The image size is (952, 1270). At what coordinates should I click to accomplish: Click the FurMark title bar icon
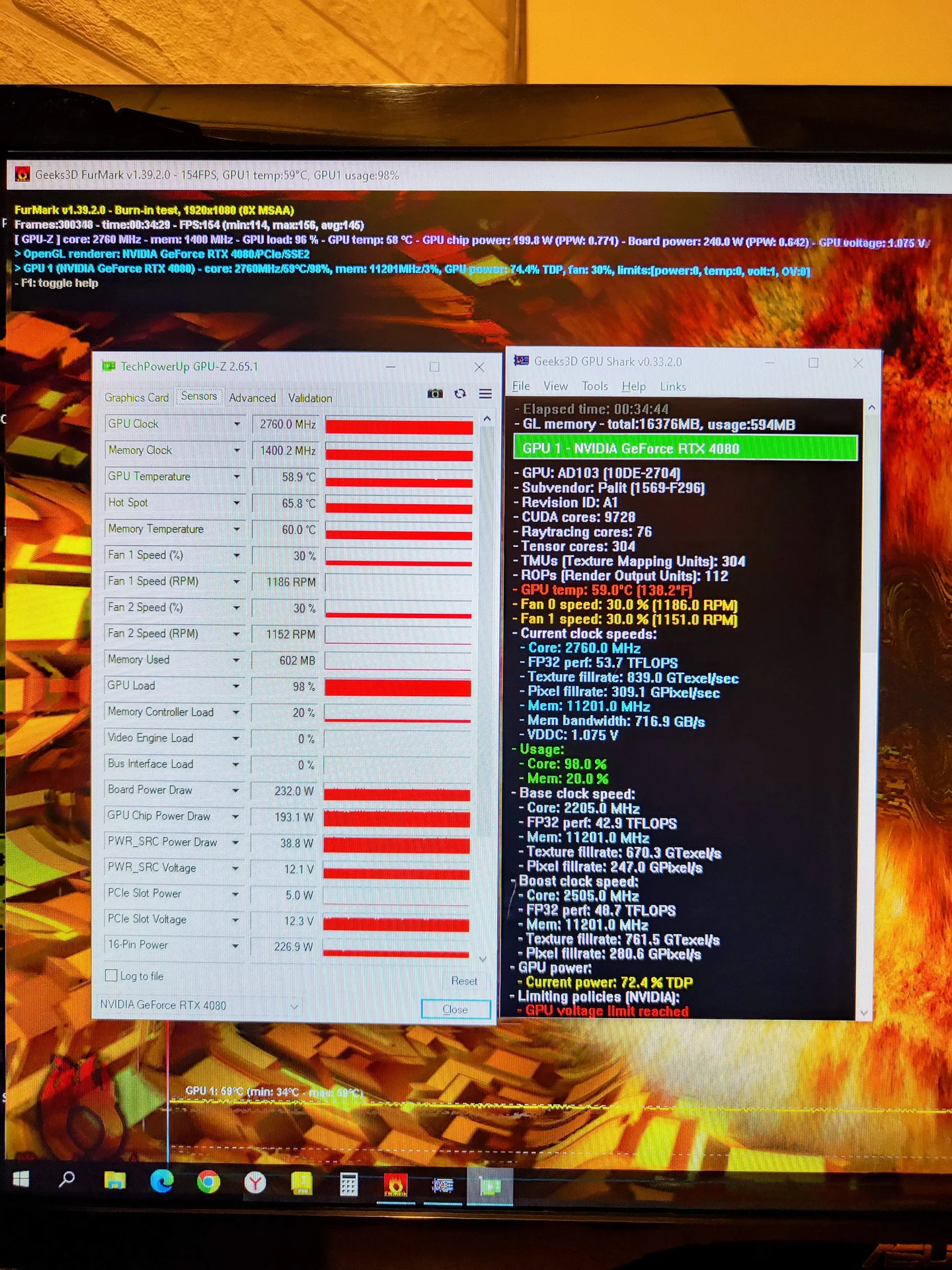click(23, 175)
